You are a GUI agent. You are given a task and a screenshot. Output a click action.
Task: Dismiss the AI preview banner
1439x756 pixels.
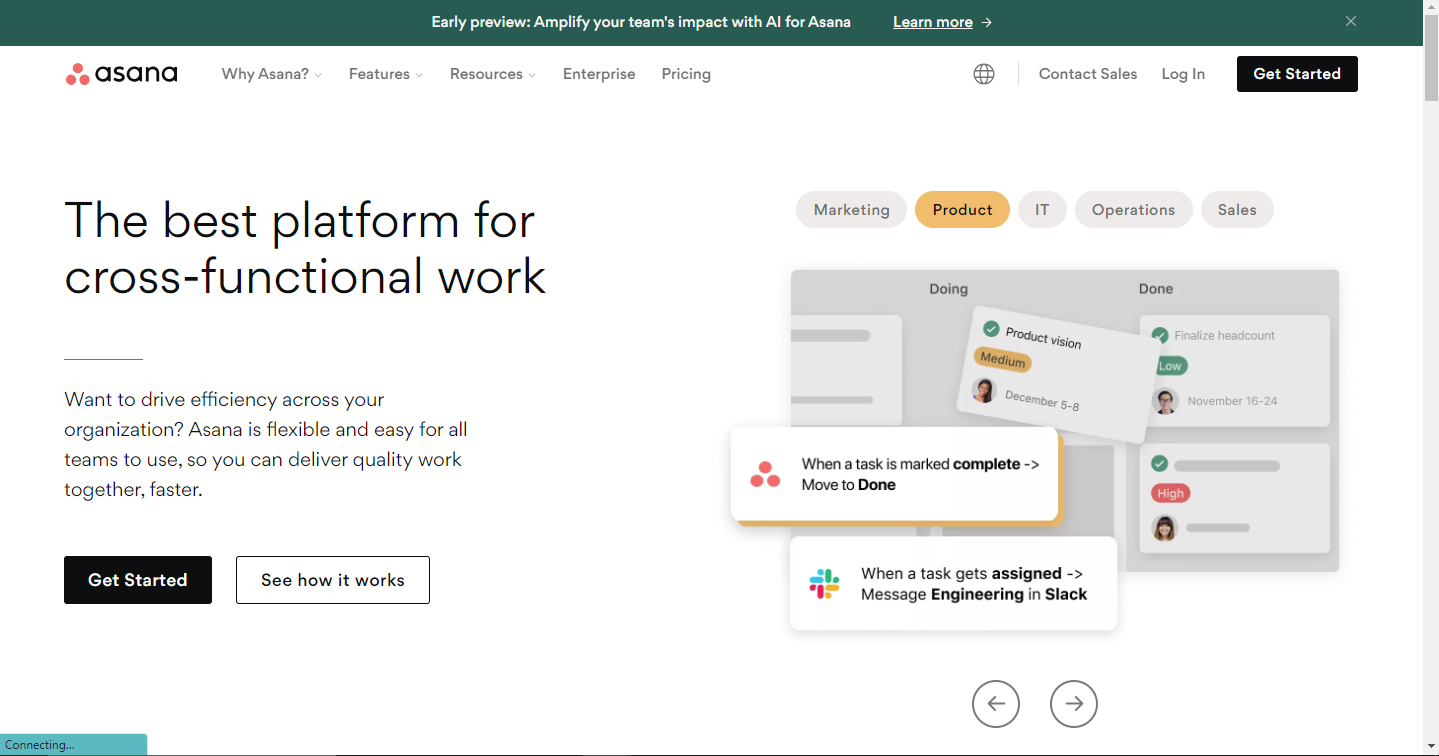coord(1351,21)
